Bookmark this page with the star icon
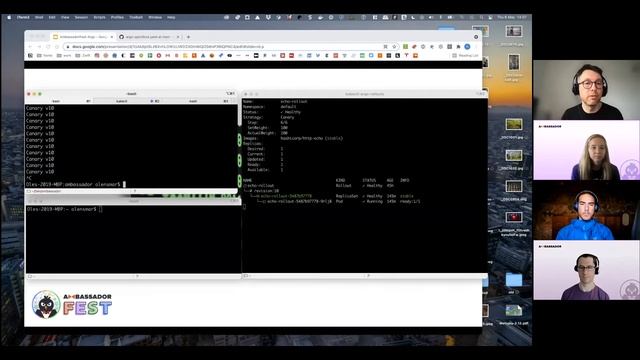This screenshot has width=640, height=360. pos(394,47)
